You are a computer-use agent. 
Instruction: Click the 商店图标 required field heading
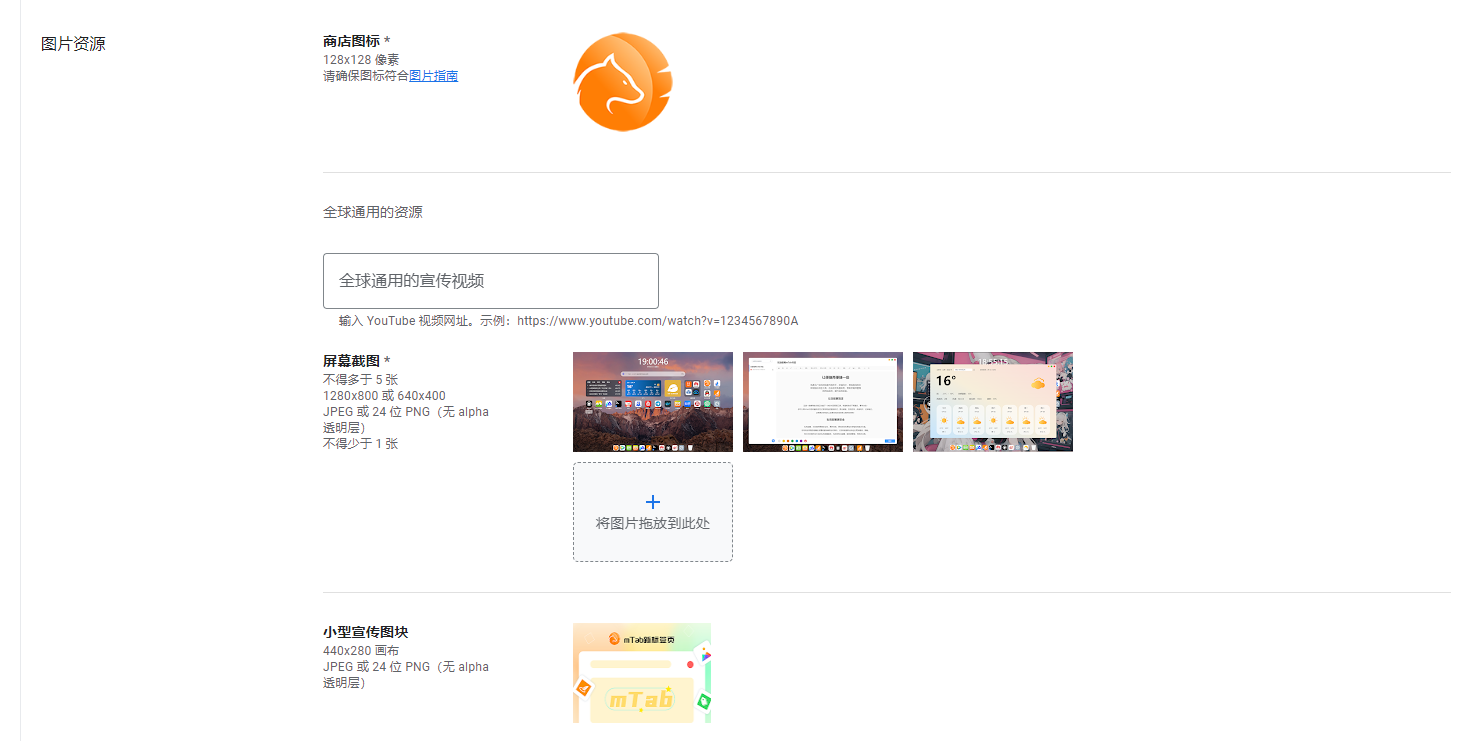click(x=351, y=42)
